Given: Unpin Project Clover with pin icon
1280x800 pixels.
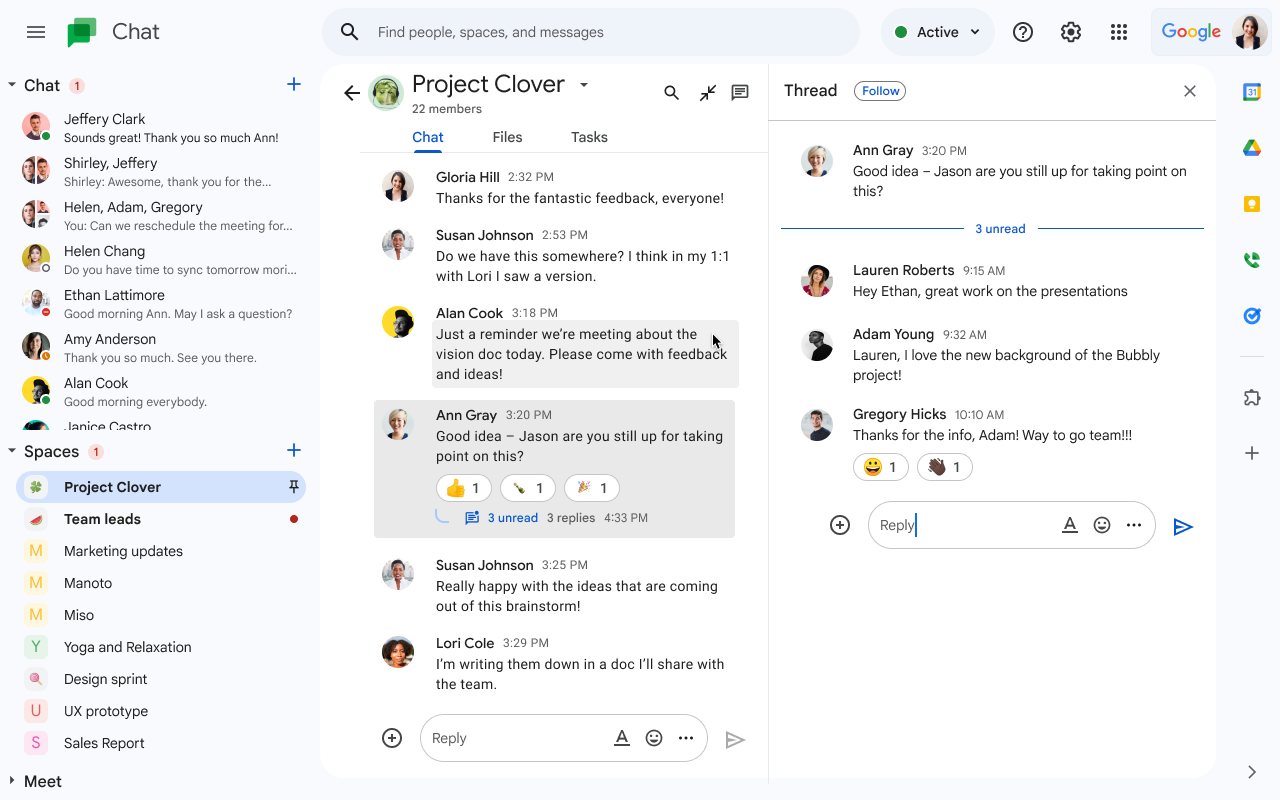Looking at the screenshot, I should coord(294,487).
